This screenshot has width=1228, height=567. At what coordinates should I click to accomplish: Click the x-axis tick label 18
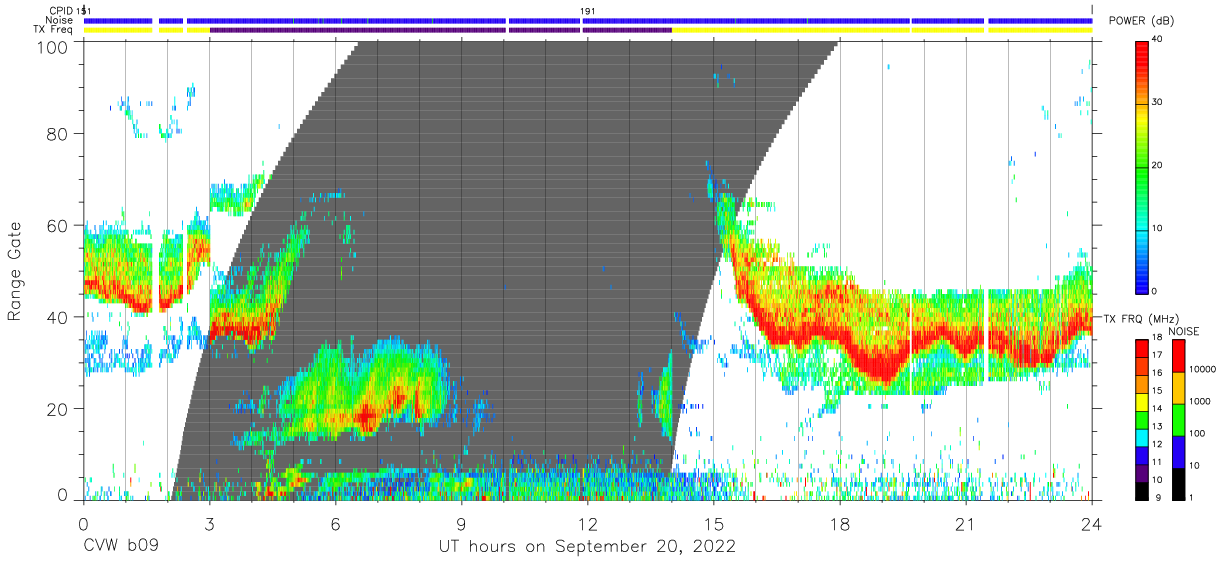pyautogui.click(x=840, y=524)
